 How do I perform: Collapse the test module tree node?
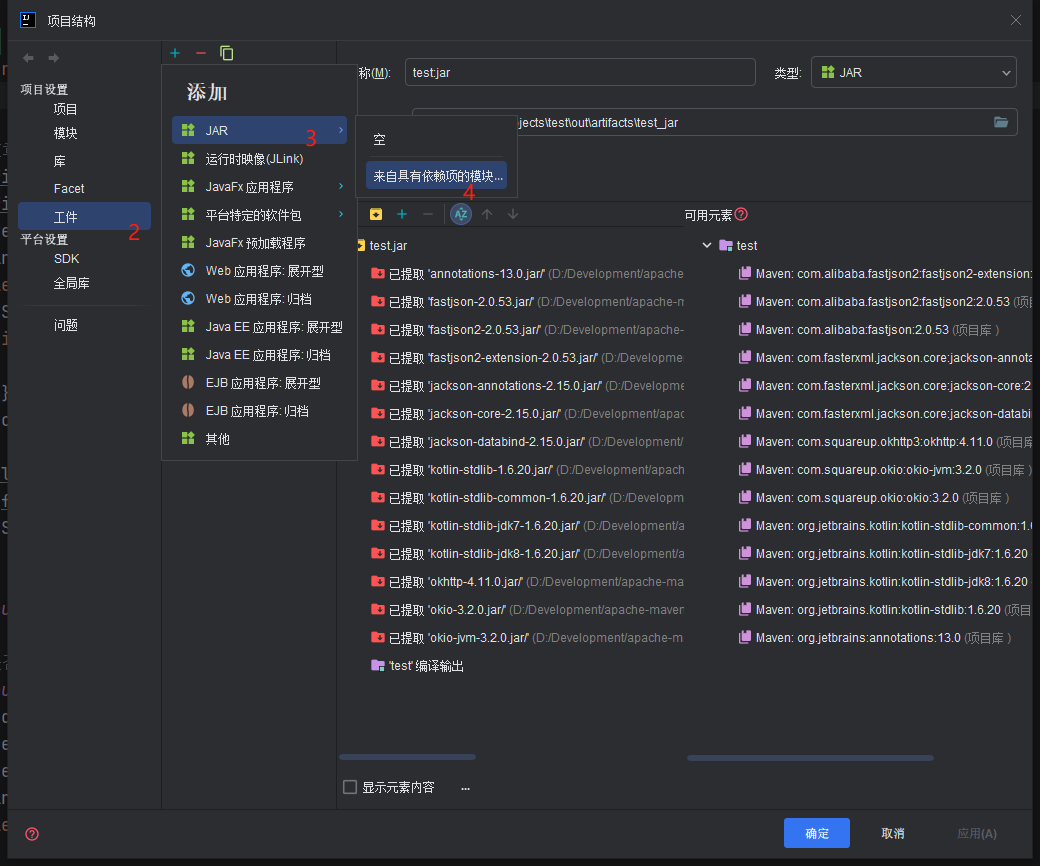click(x=708, y=245)
